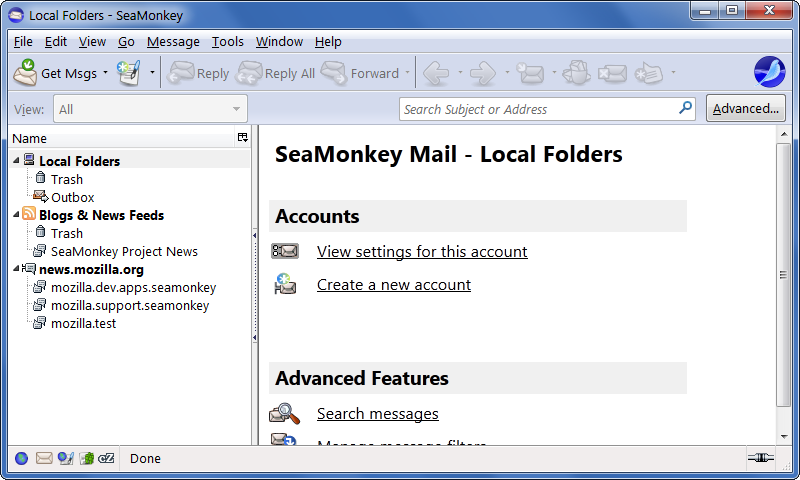Open the Compose button dropdown arrow
The width and height of the screenshot is (800, 480).
(152, 73)
